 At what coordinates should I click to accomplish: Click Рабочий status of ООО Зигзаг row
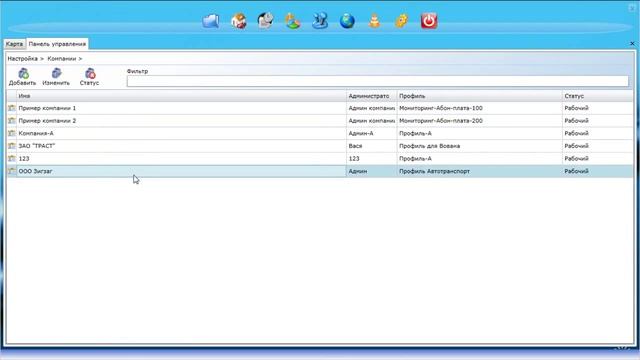tap(576, 171)
